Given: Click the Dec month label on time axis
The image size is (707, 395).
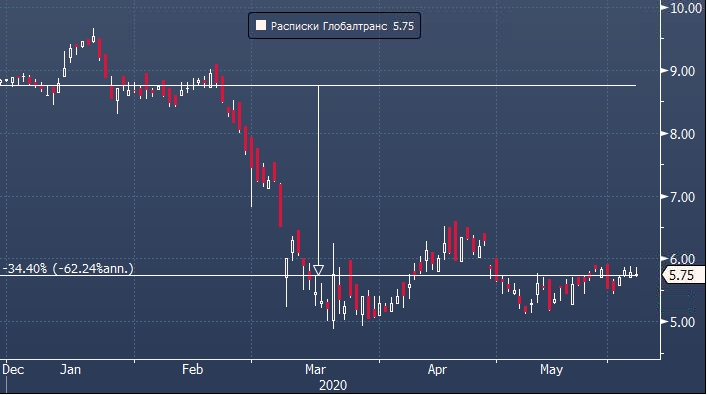Looking at the screenshot, I should click(x=13, y=370).
